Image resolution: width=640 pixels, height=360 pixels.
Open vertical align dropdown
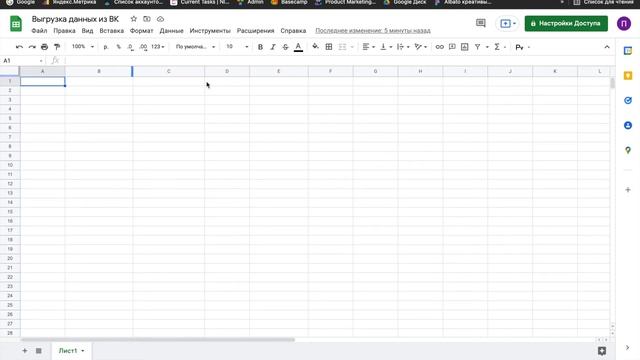386,47
